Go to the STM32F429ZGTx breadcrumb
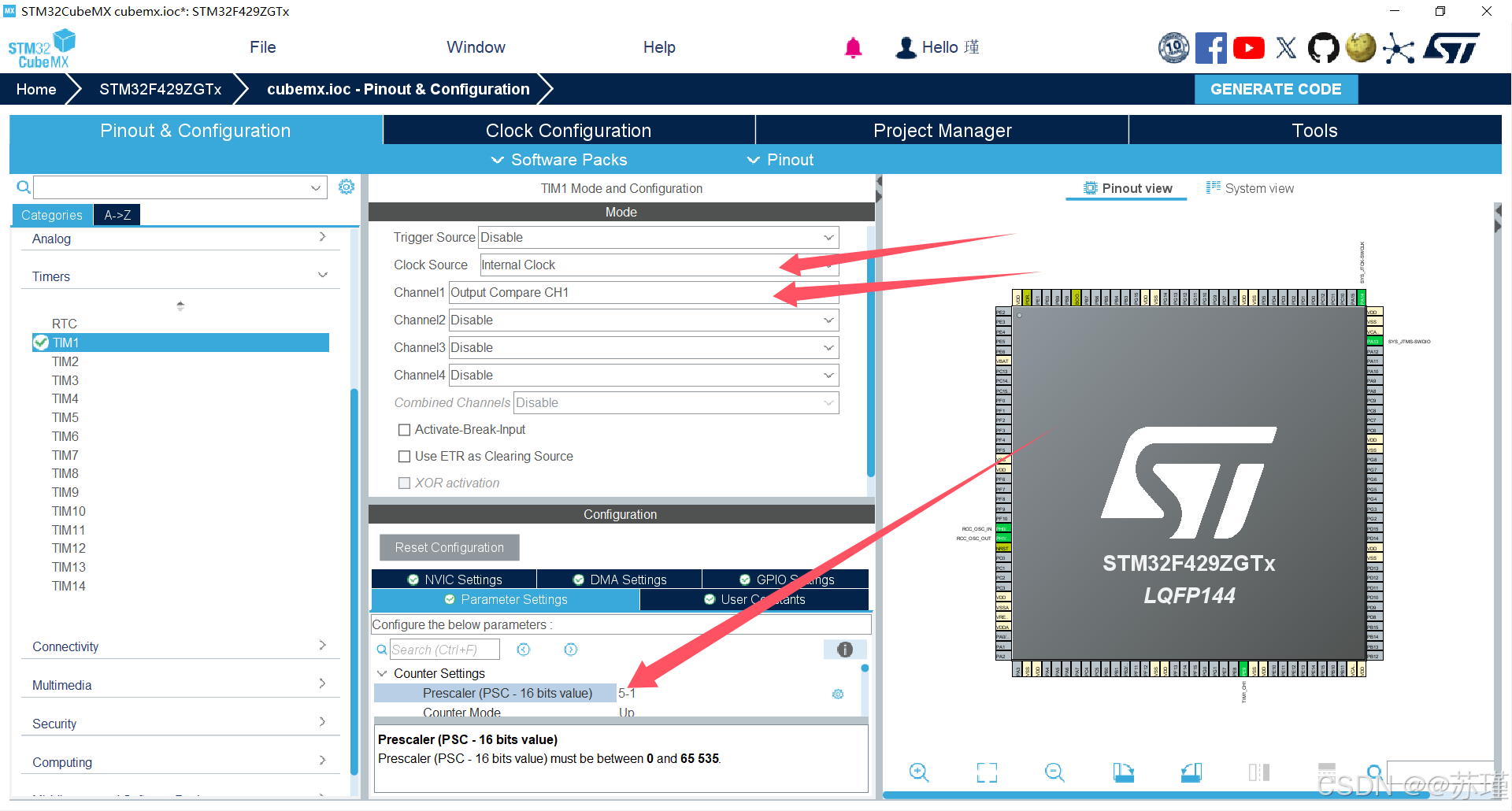Image resolution: width=1512 pixels, height=811 pixels. [161, 89]
